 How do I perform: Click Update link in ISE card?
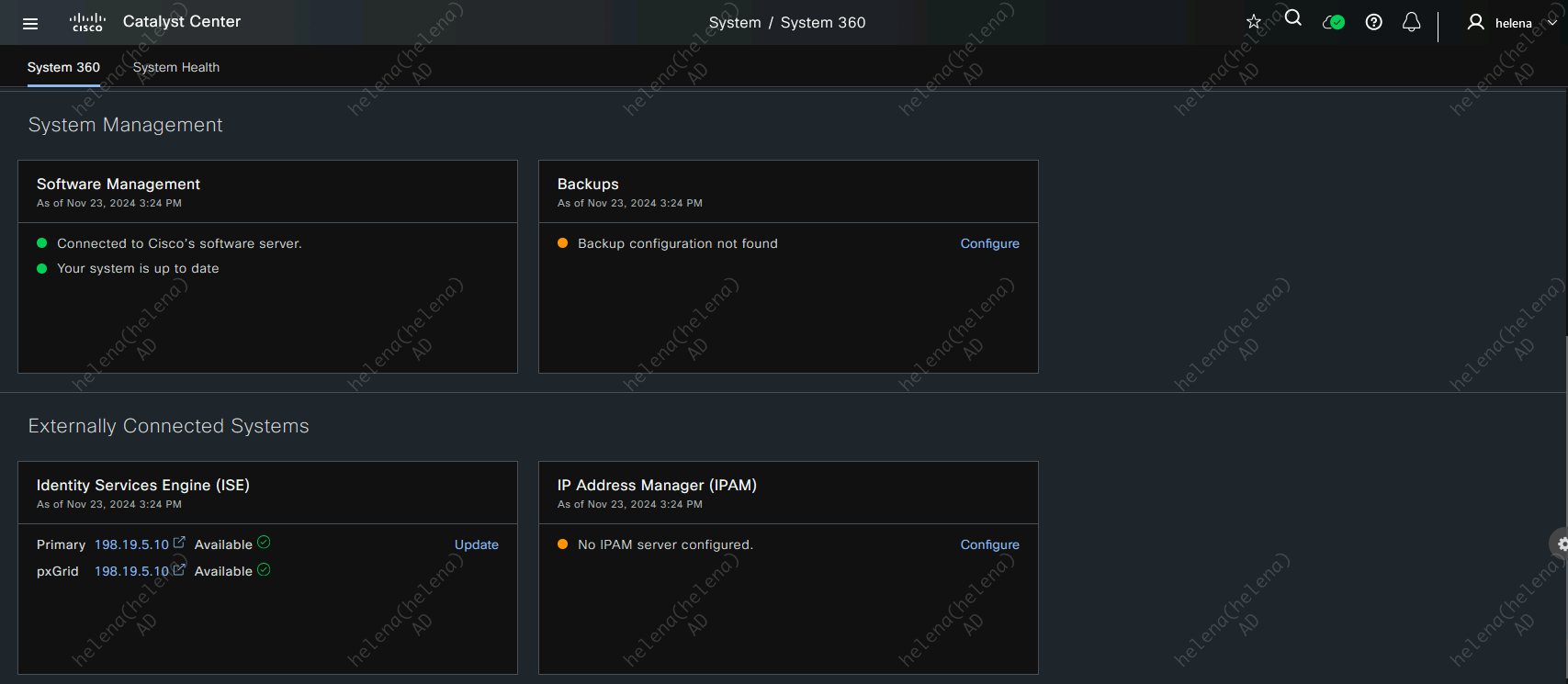[x=476, y=544]
